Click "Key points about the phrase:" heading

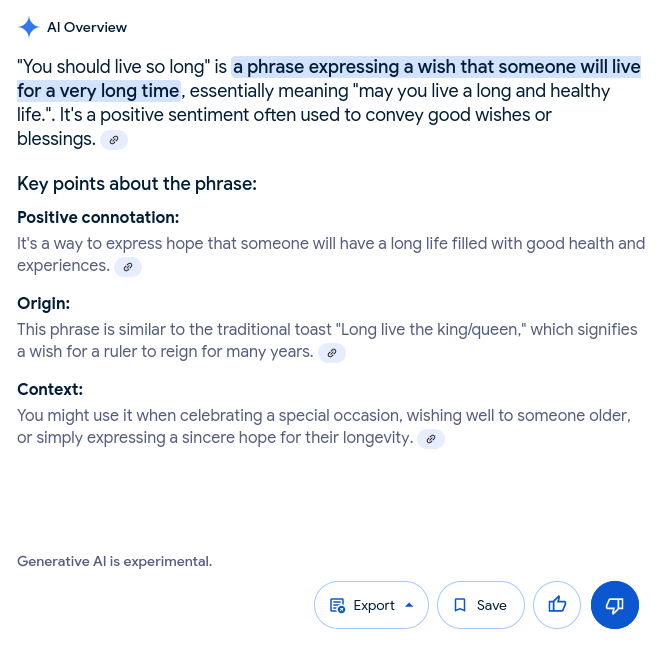pos(137,184)
